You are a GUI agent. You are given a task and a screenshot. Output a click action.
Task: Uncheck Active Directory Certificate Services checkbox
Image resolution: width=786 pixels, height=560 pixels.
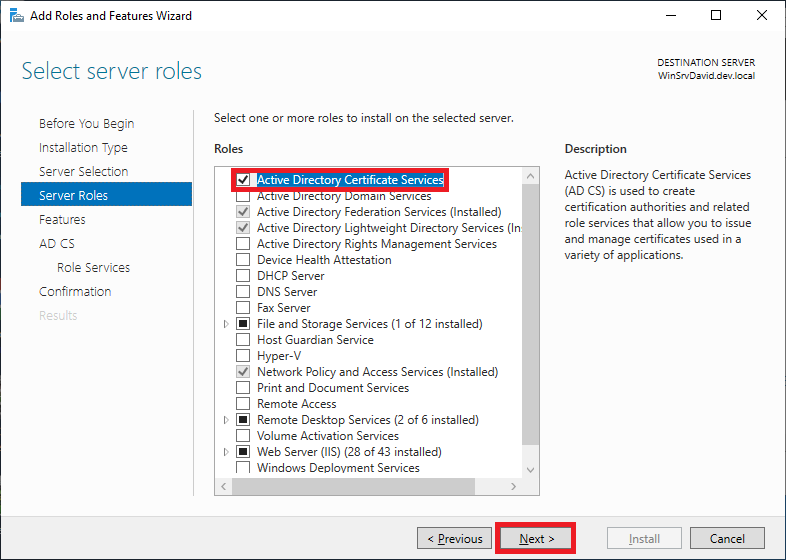(243, 180)
